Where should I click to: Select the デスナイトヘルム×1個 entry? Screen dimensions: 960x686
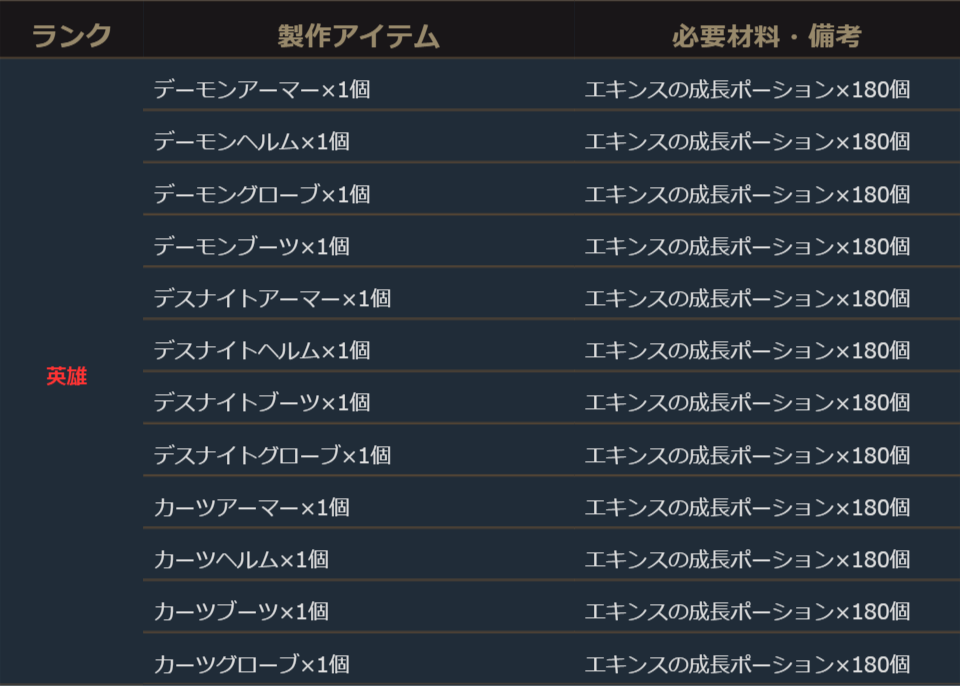click(262, 350)
